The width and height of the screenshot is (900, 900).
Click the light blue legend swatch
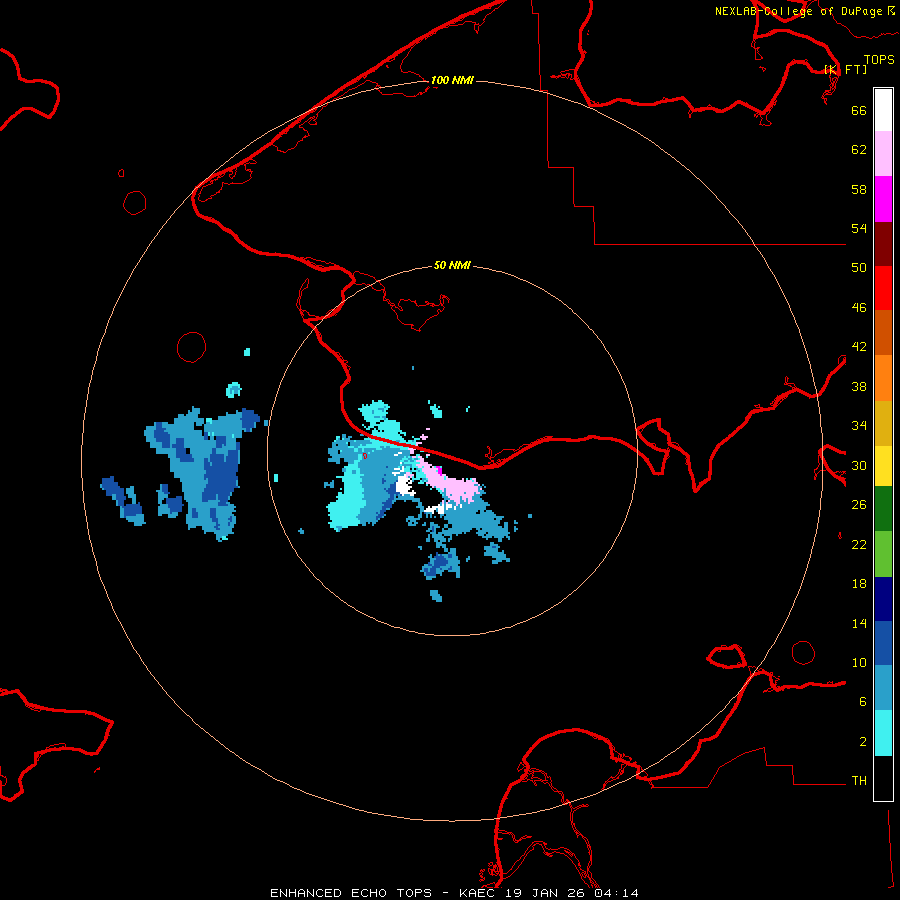click(x=883, y=688)
